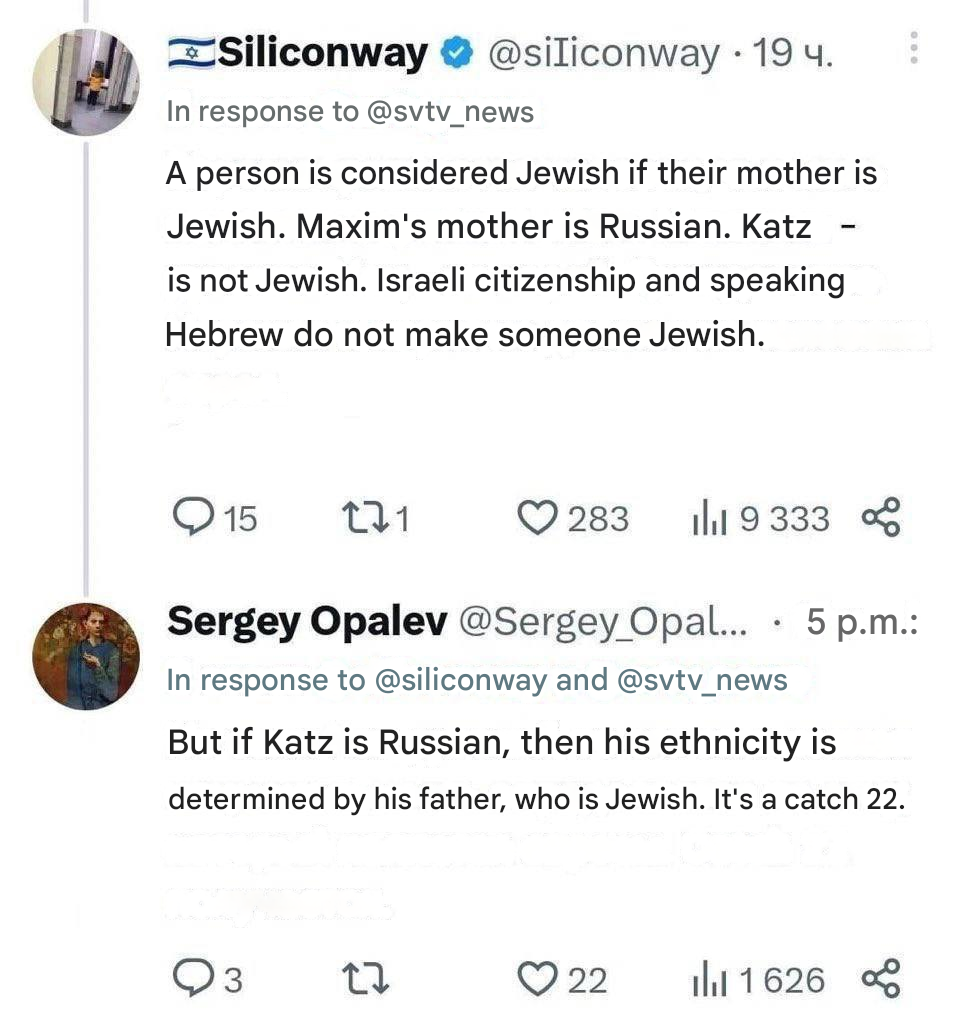Click the Siliconway display name
The height and width of the screenshot is (1024, 968).
pos(322,53)
